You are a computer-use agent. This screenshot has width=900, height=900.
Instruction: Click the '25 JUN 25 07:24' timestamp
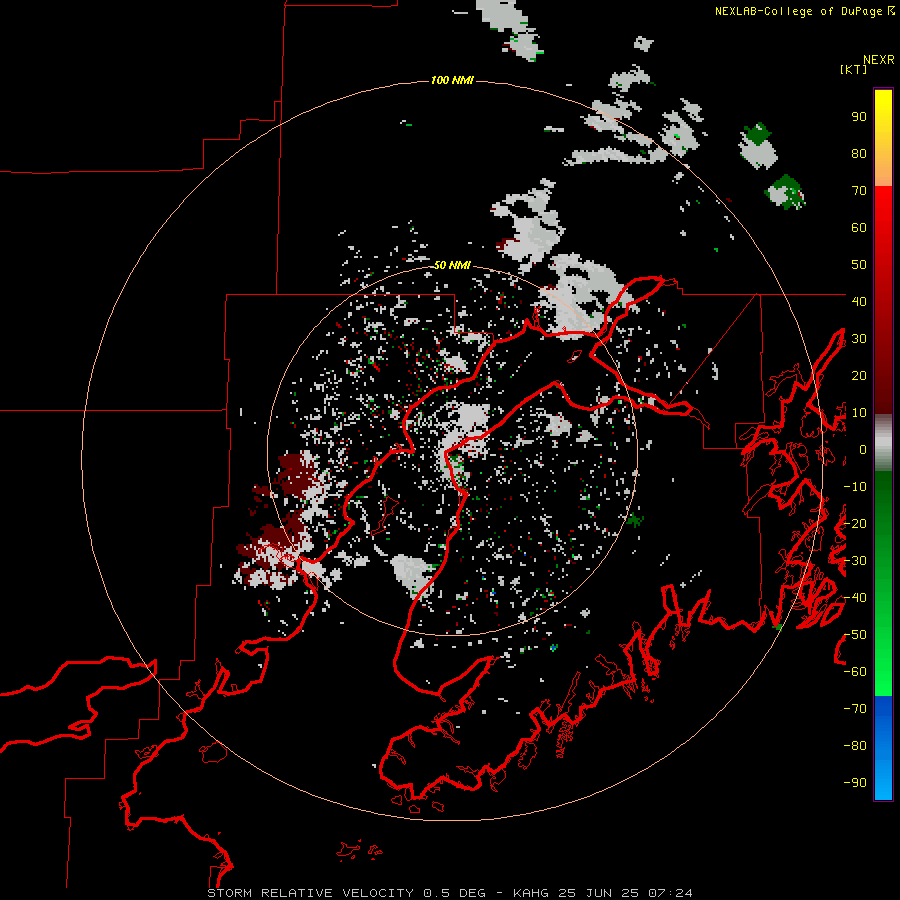click(626, 893)
